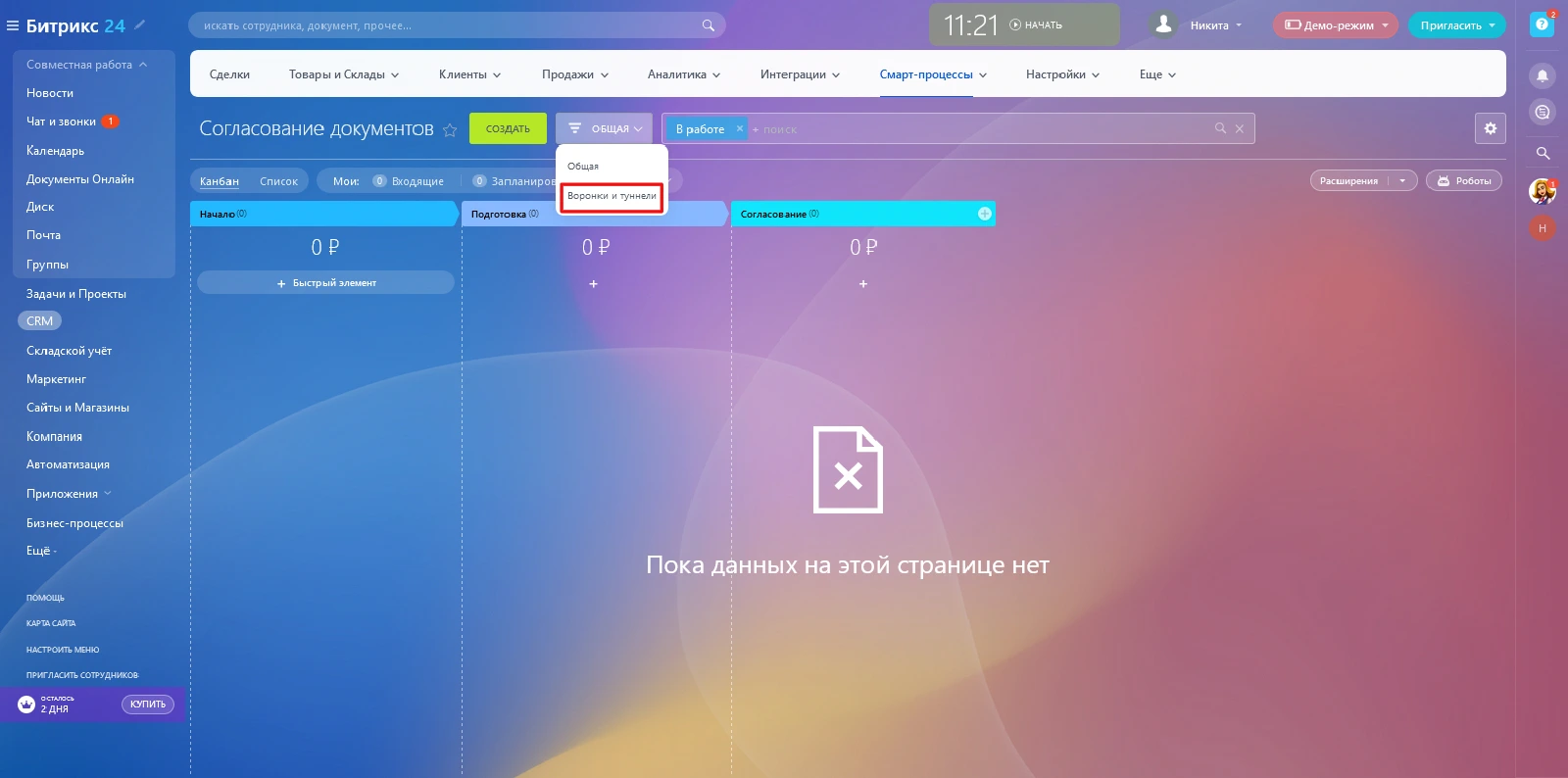Open the Демо-режим dropdown

pyautogui.click(x=1336, y=25)
